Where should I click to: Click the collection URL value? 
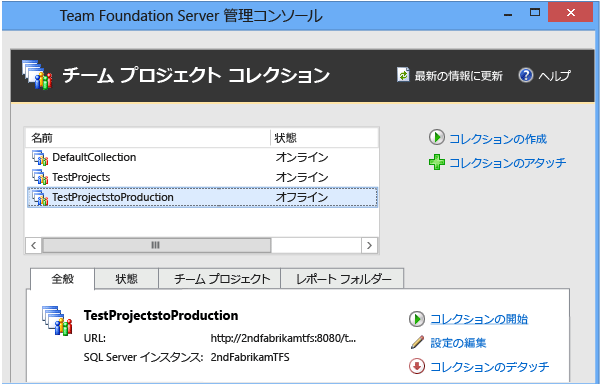click(283, 338)
